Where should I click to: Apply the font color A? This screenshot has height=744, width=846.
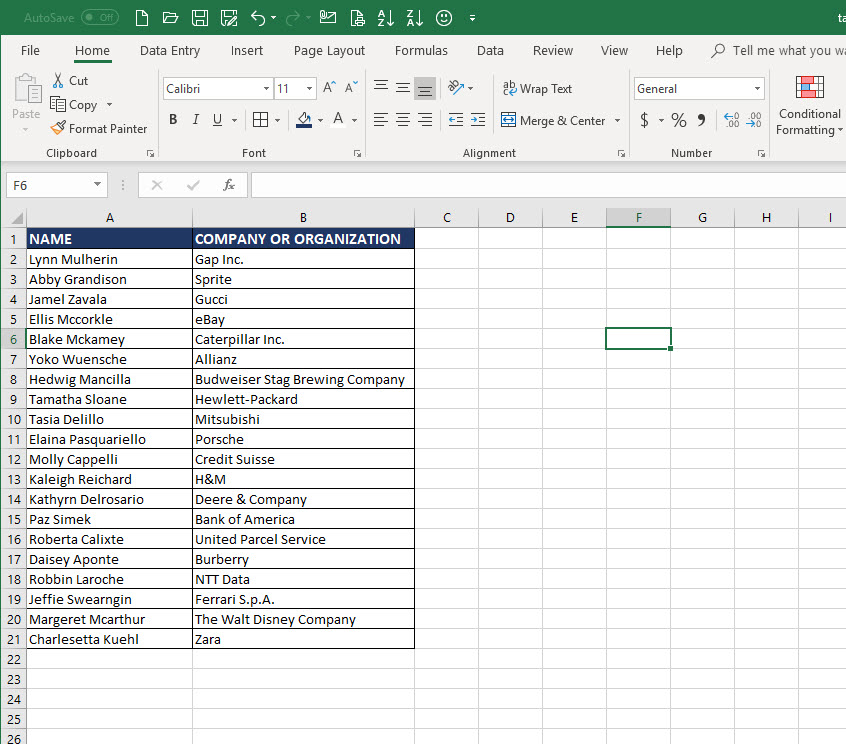tap(338, 120)
